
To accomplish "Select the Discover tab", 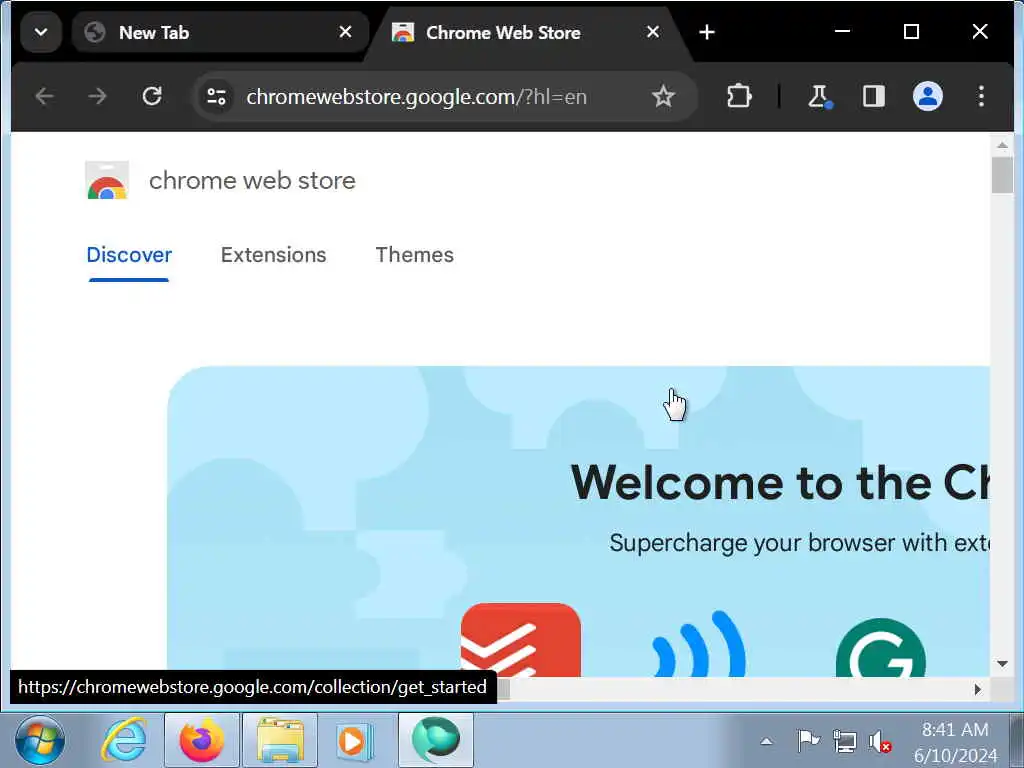I will 129,255.
